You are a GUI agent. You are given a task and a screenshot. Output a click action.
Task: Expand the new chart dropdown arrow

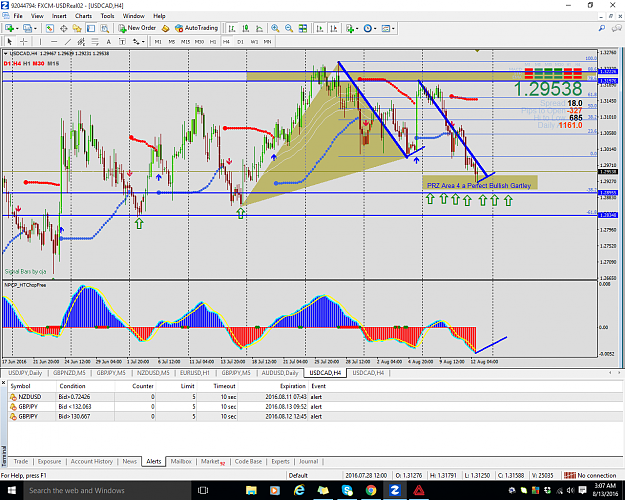pos(17,29)
